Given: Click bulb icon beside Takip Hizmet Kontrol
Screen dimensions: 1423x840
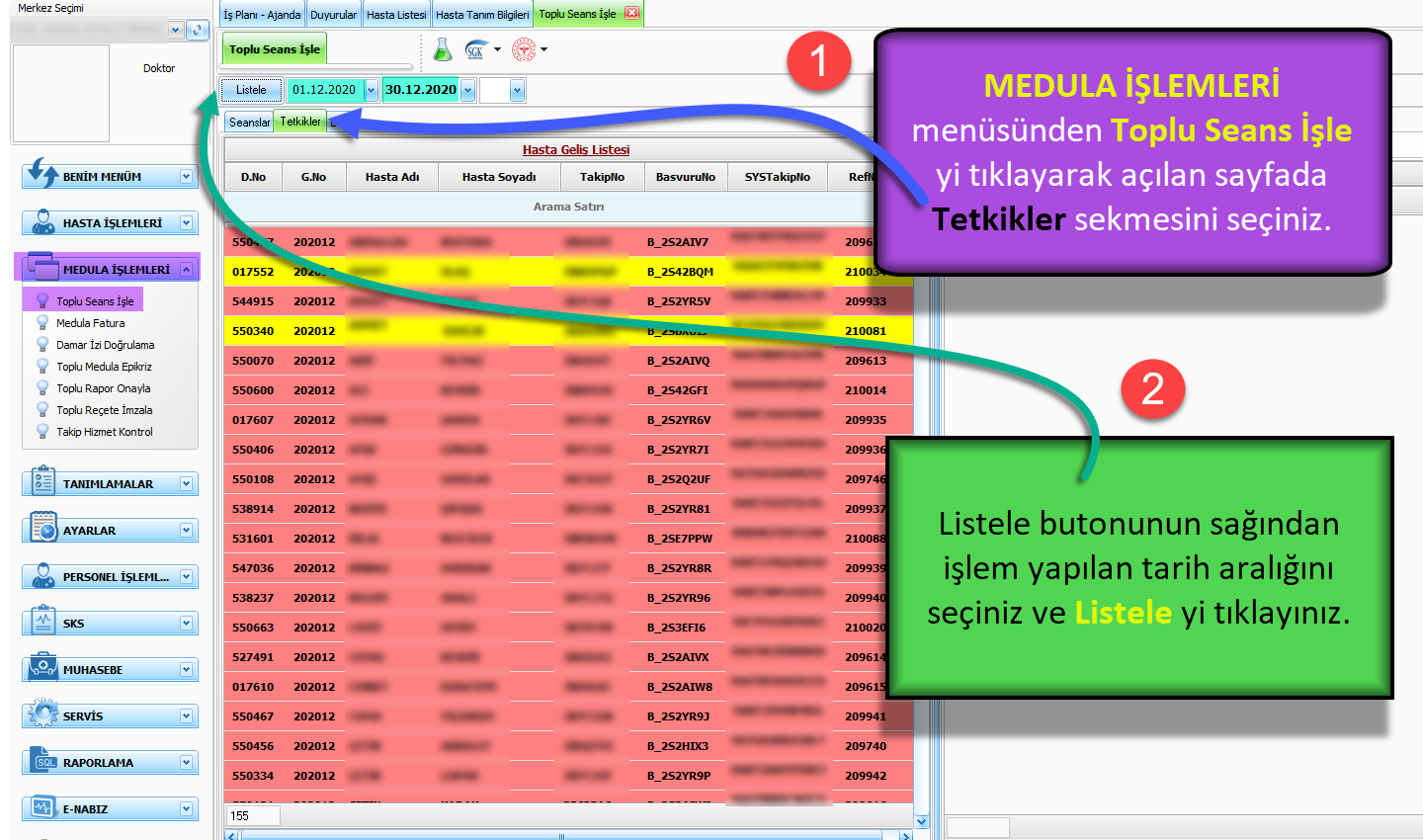Looking at the screenshot, I should tap(42, 431).
